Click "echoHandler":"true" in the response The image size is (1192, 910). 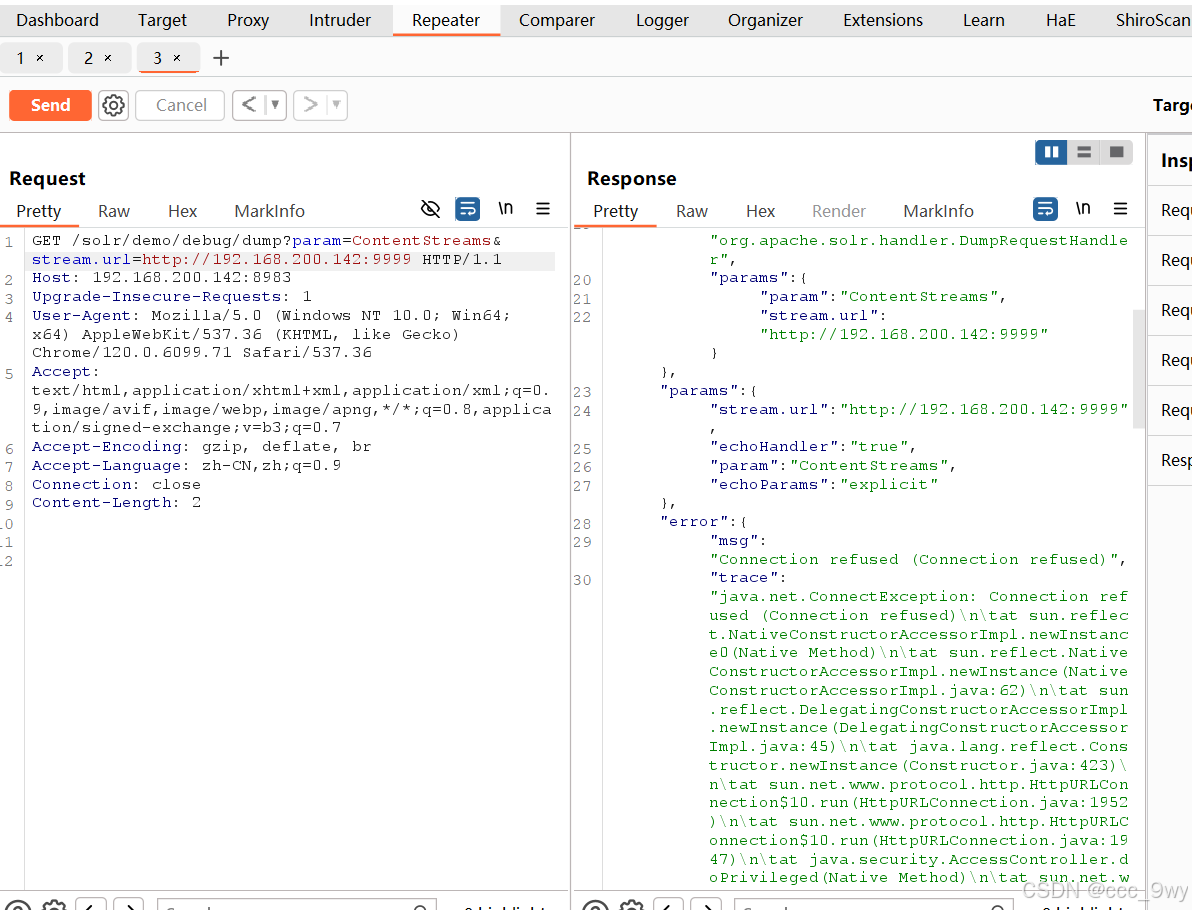[813, 446]
